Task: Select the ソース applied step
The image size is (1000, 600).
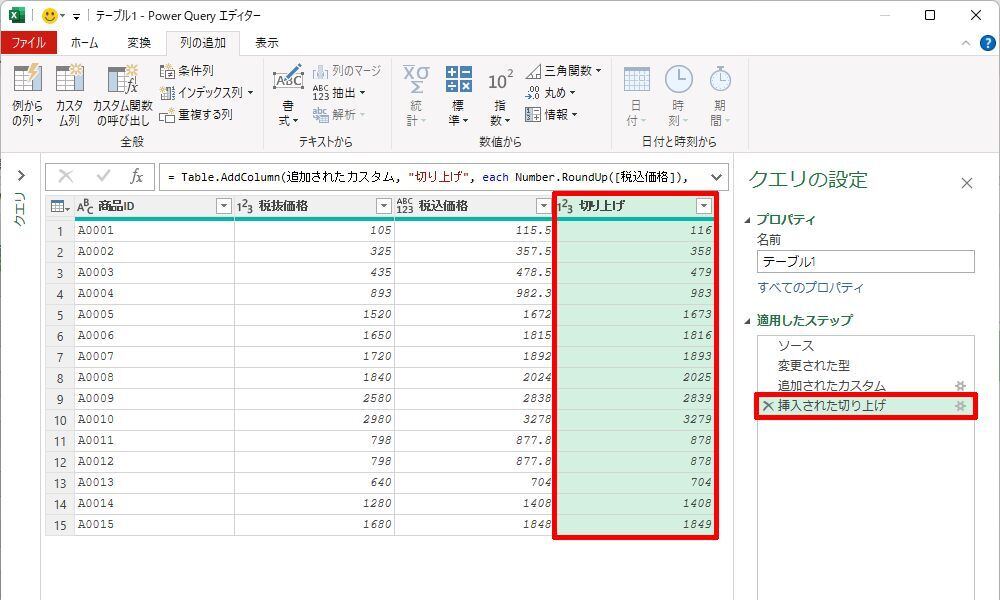Action: click(796, 346)
